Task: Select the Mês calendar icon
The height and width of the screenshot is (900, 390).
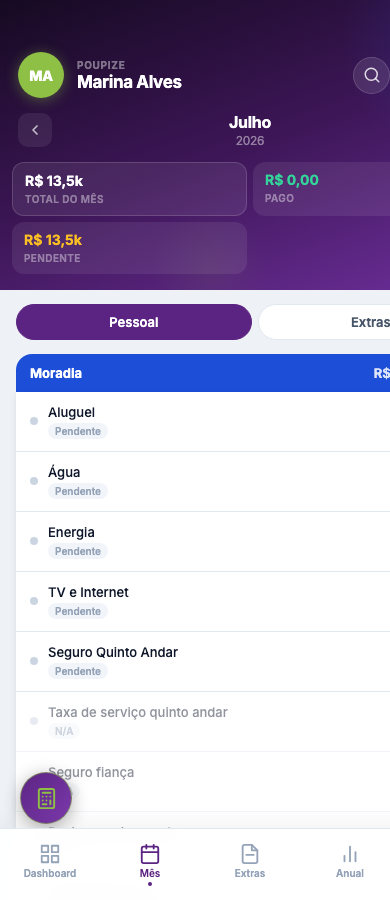Action: pyautogui.click(x=150, y=855)
